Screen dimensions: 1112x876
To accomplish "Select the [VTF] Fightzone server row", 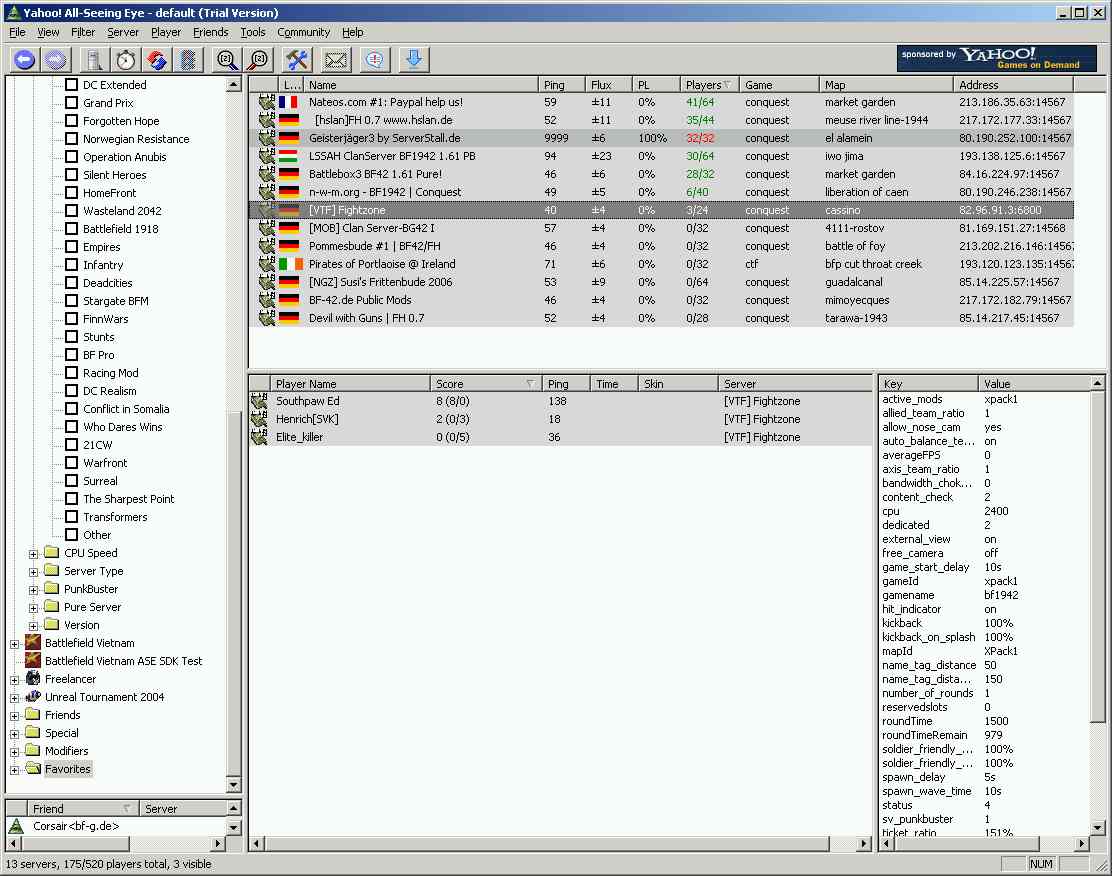I will [661, 210].
